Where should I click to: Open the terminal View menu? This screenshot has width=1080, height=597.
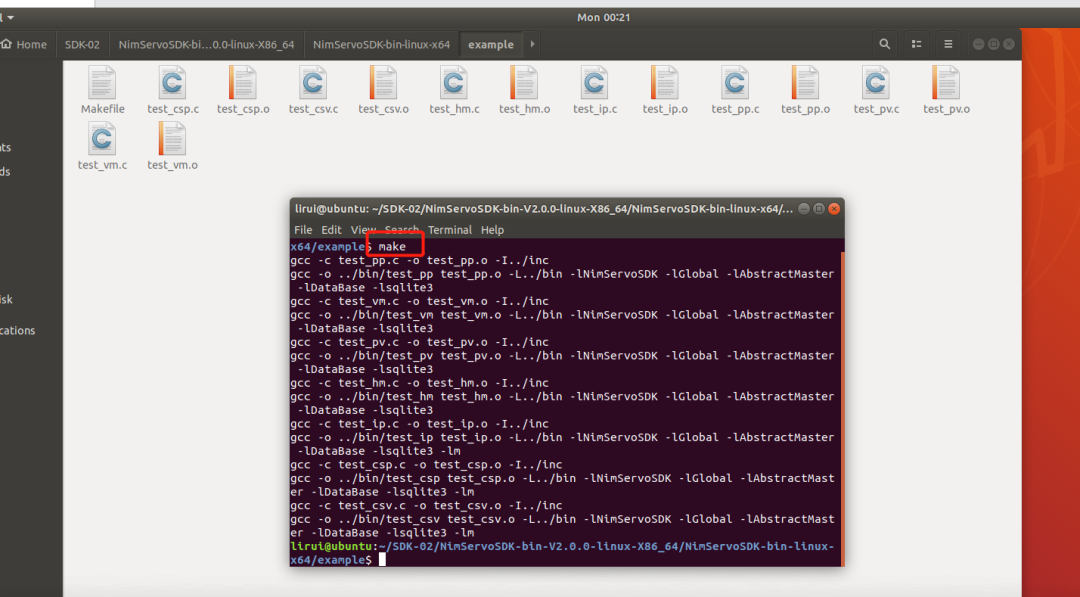click(x=363, y=230)
